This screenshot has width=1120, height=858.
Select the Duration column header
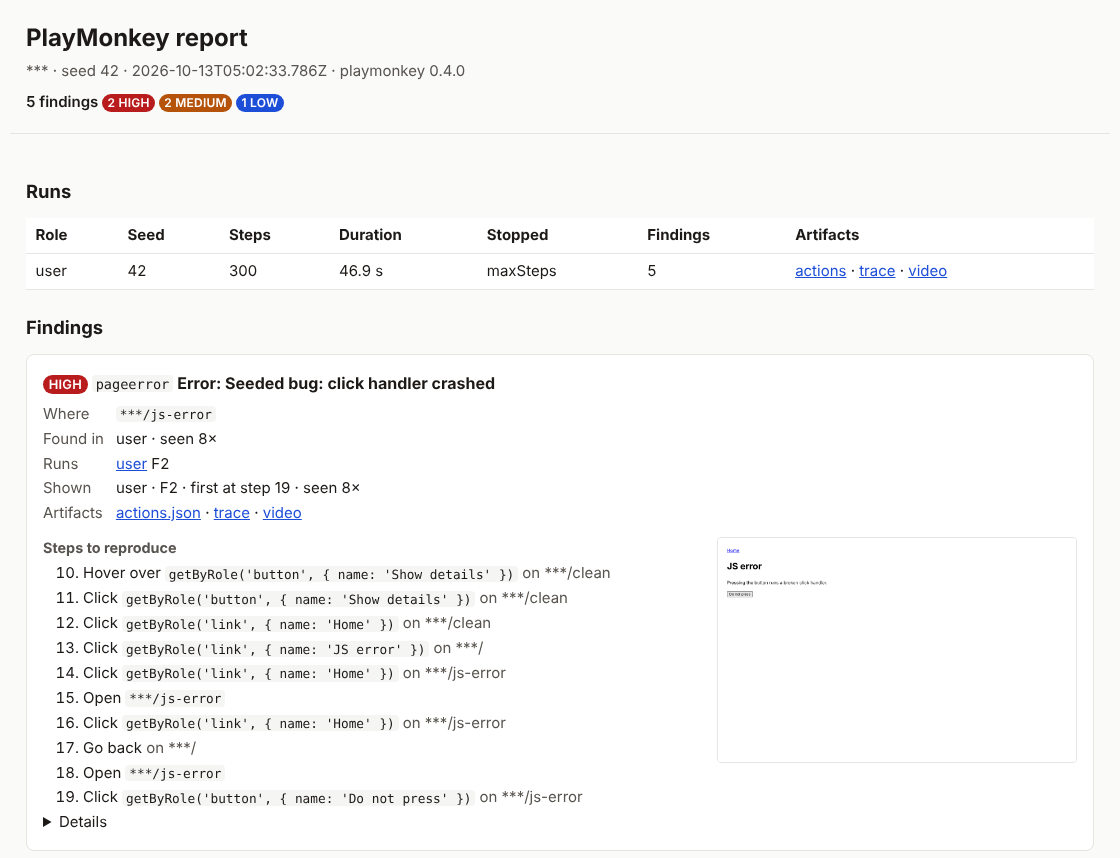tap(370, 235)
